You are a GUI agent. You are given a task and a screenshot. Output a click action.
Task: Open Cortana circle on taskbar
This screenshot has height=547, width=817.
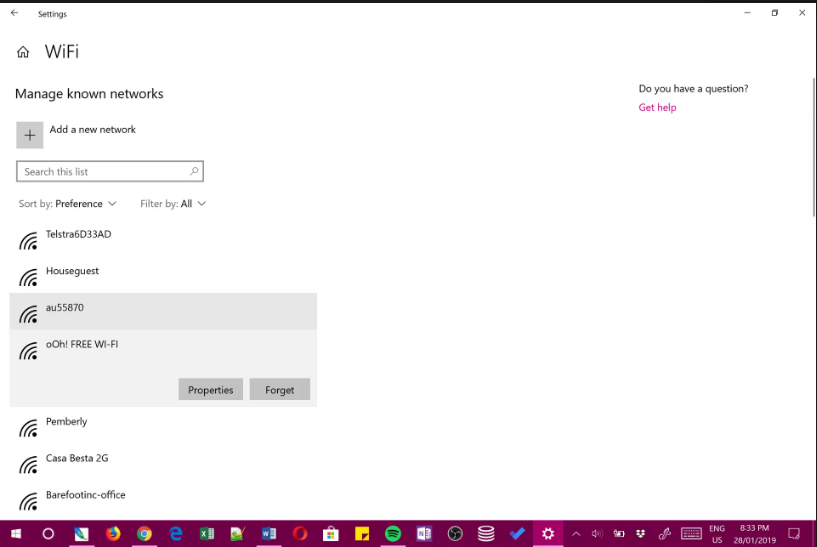coord(48,533)
